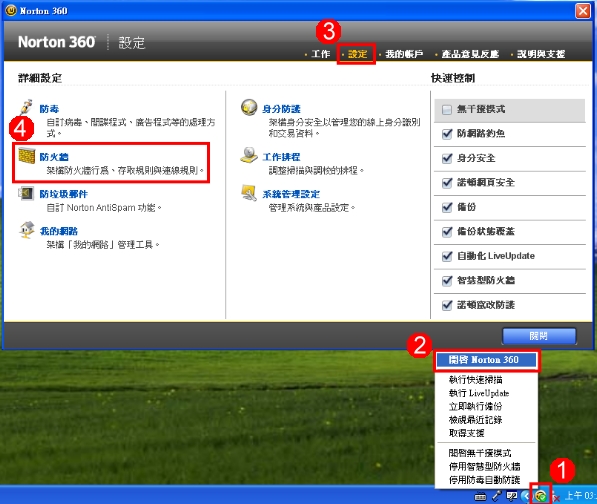Select 執行 LiveUpdate from tray menu
This screenshot has width=597, height=504.
point(479,393)
